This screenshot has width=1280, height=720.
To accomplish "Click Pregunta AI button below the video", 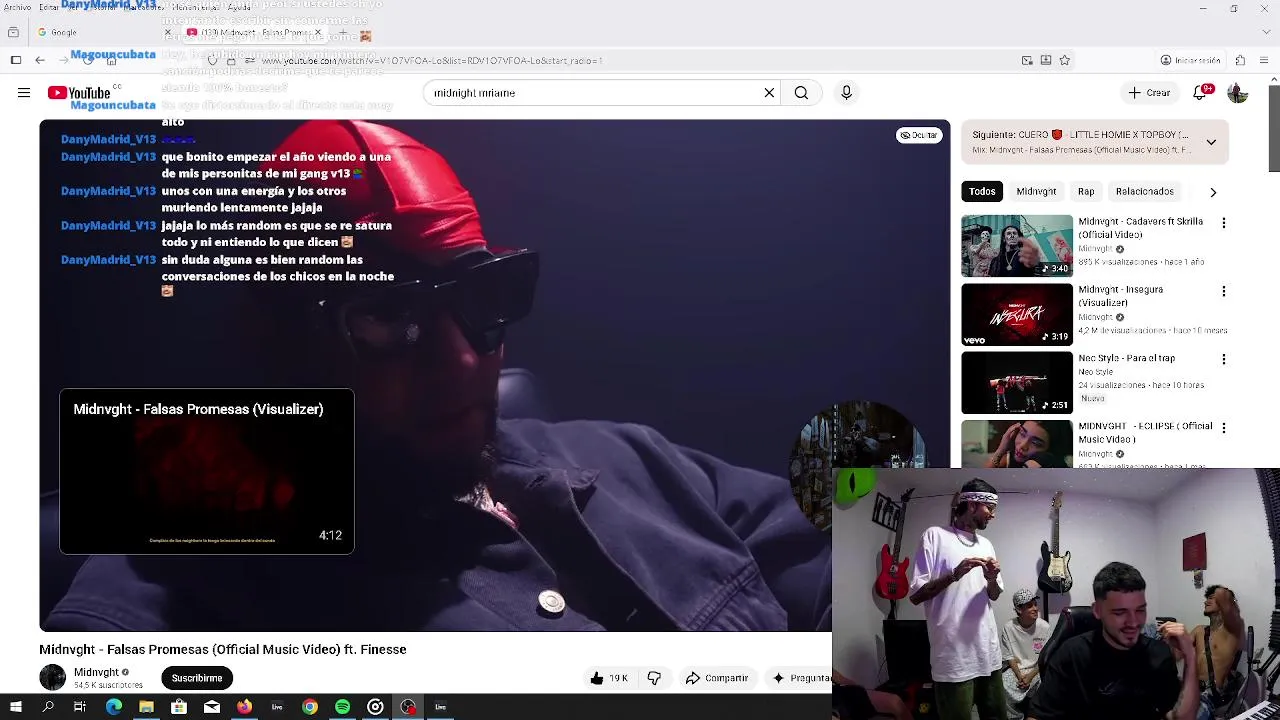I will click(x=800, y=678).
